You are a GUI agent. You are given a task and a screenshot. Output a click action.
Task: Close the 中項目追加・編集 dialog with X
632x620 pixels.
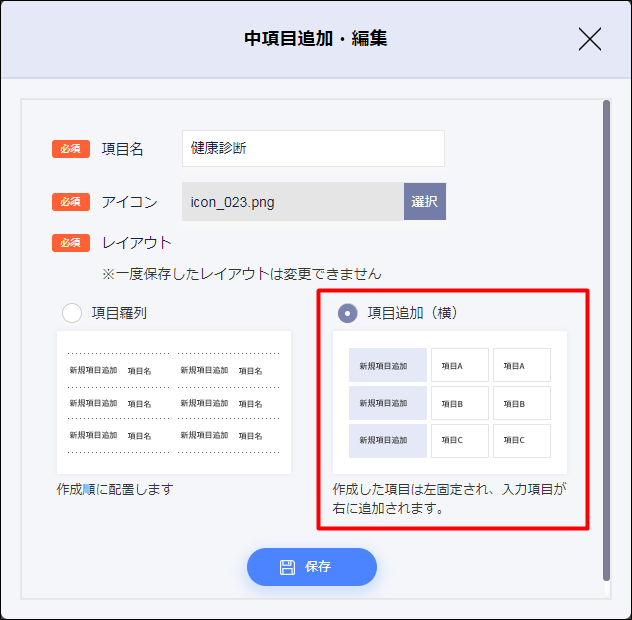pos(590,39)
